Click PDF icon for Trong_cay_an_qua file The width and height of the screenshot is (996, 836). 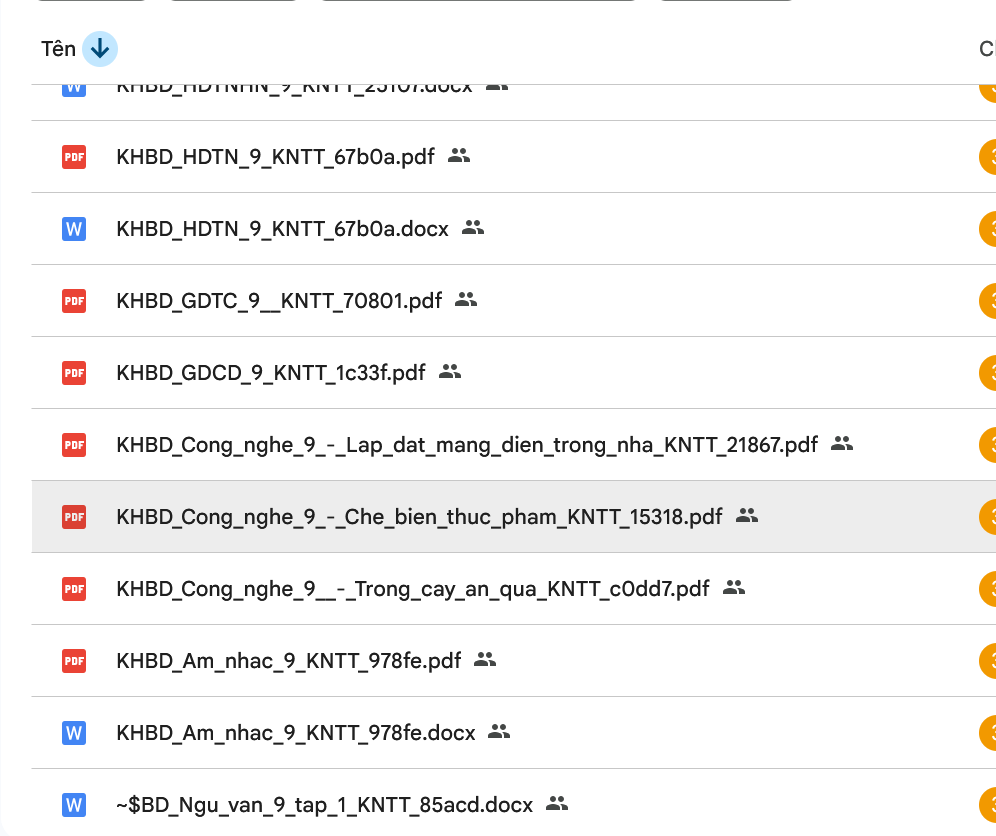[74, 588]
